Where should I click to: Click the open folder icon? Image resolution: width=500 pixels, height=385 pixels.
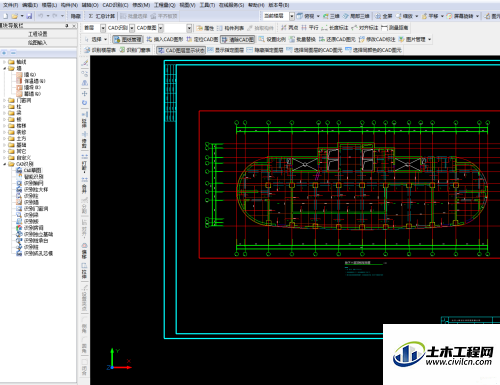pos(14,16)
